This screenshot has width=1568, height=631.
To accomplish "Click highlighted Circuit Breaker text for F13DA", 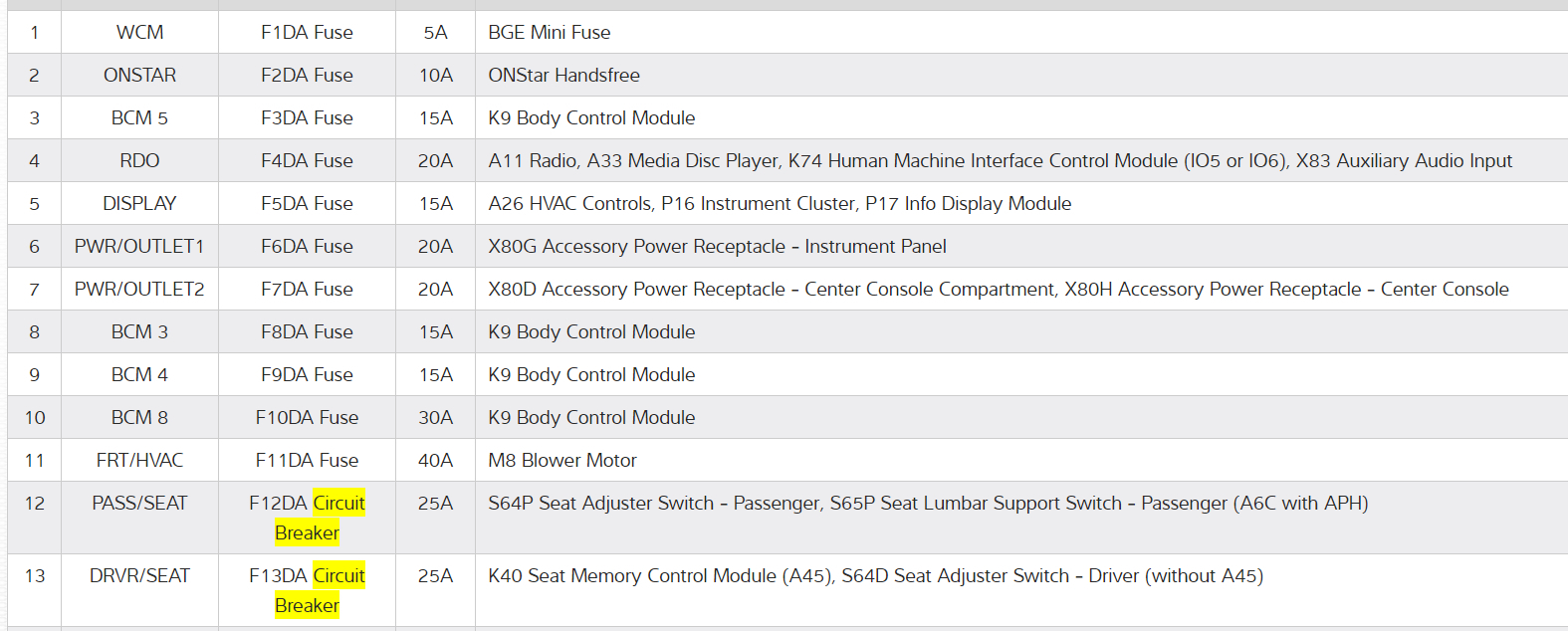I will tap(338, 576).
